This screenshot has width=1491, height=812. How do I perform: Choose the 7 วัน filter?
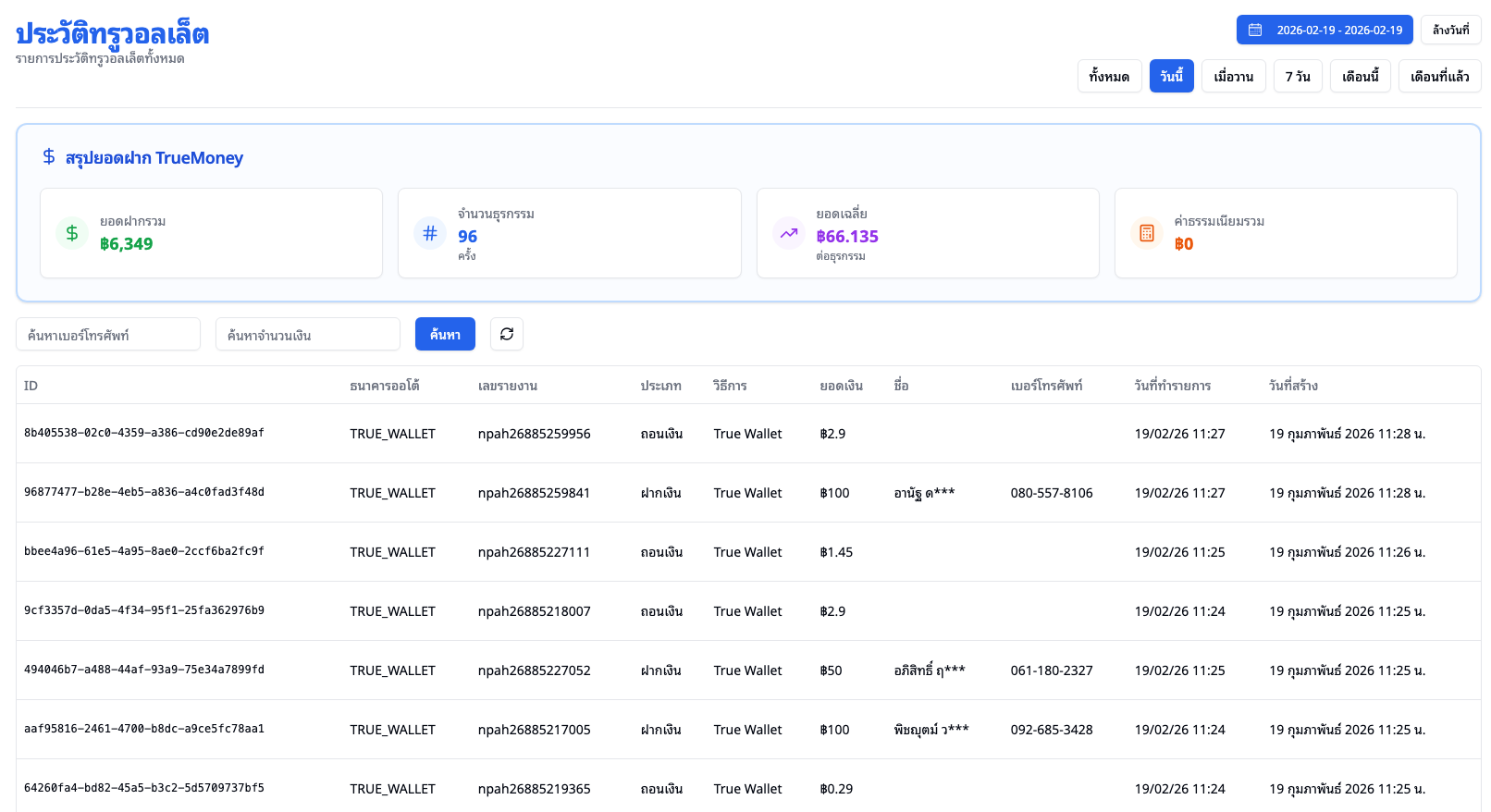[x=1297, y=76]
